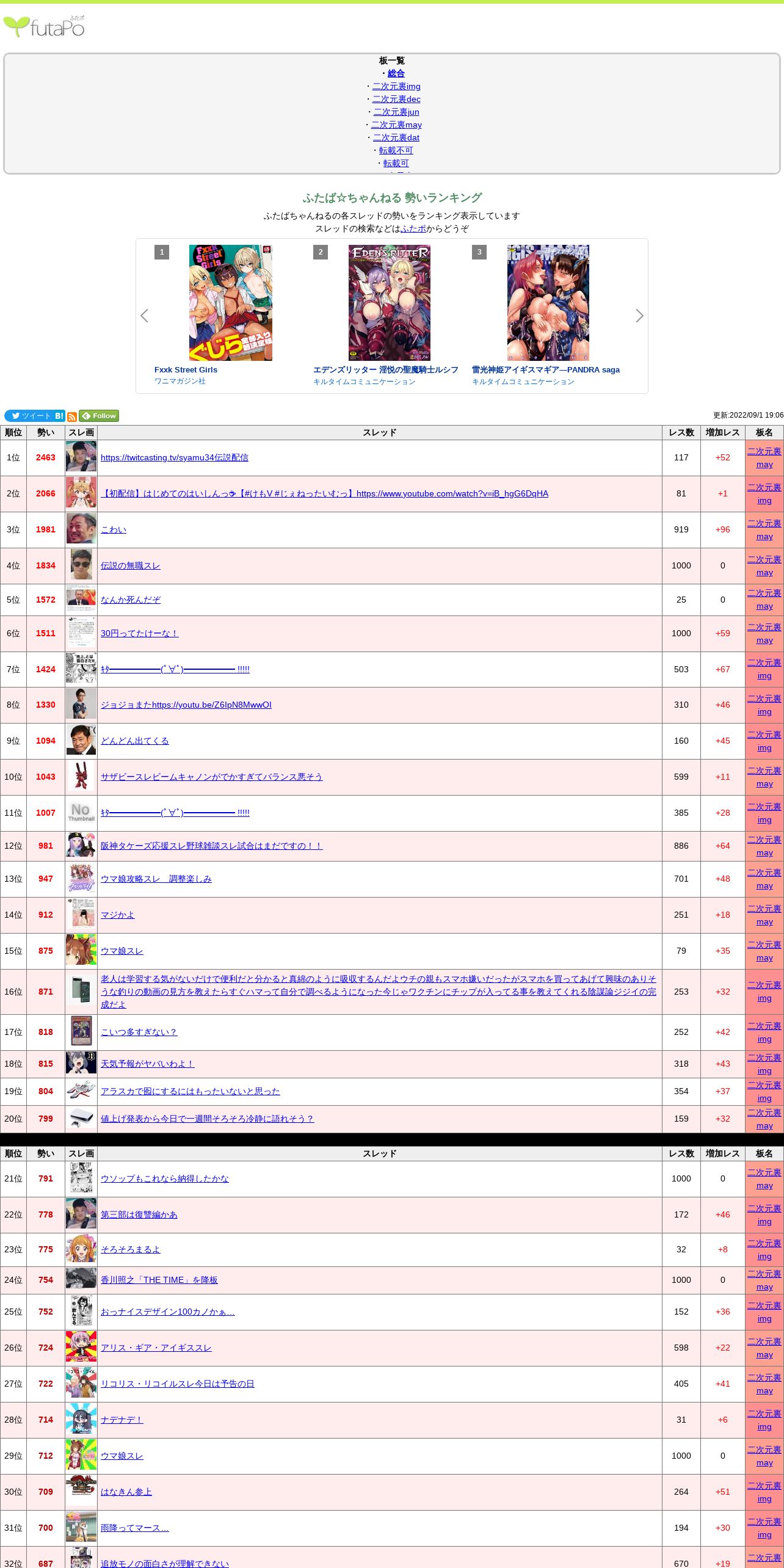
Task: Open the 総合 board link
Action: [x=396, y=73]
